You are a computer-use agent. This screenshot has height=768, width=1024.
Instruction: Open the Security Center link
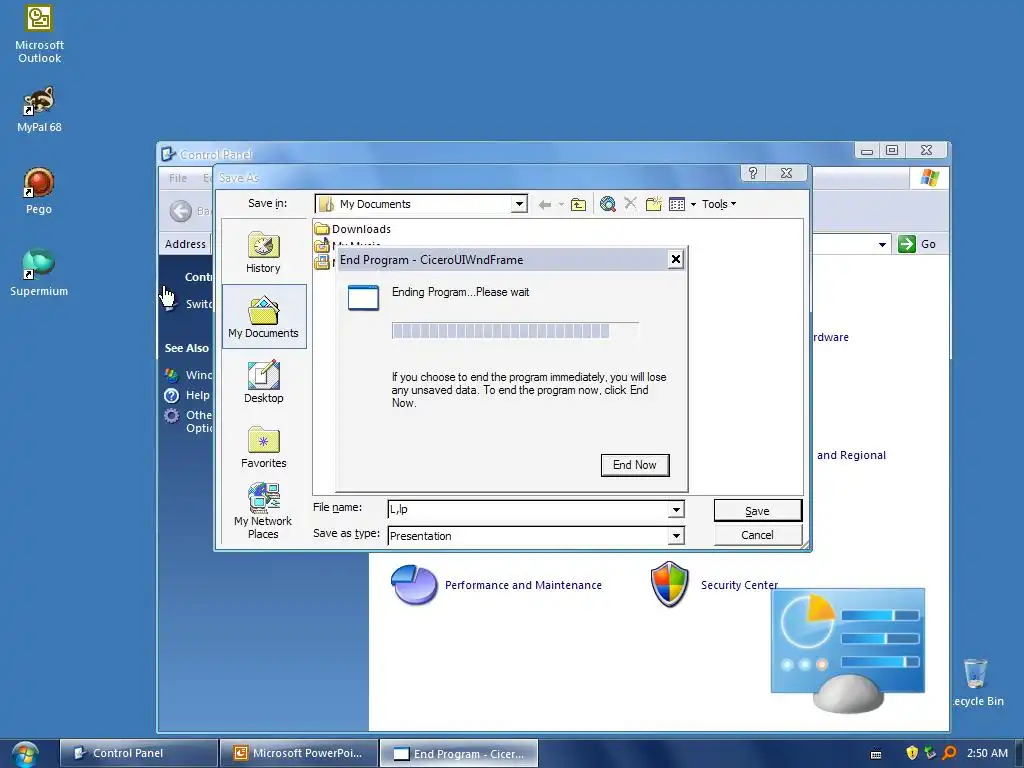click(x=739, y=585)
